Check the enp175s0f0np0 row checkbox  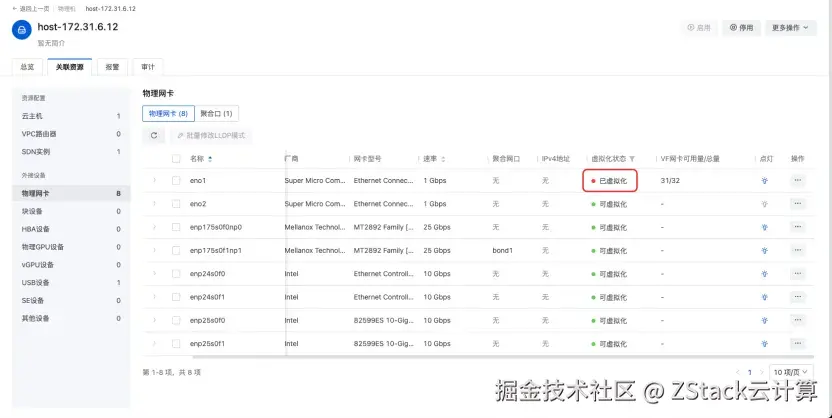pyautogui.click(x=176, y=228)
